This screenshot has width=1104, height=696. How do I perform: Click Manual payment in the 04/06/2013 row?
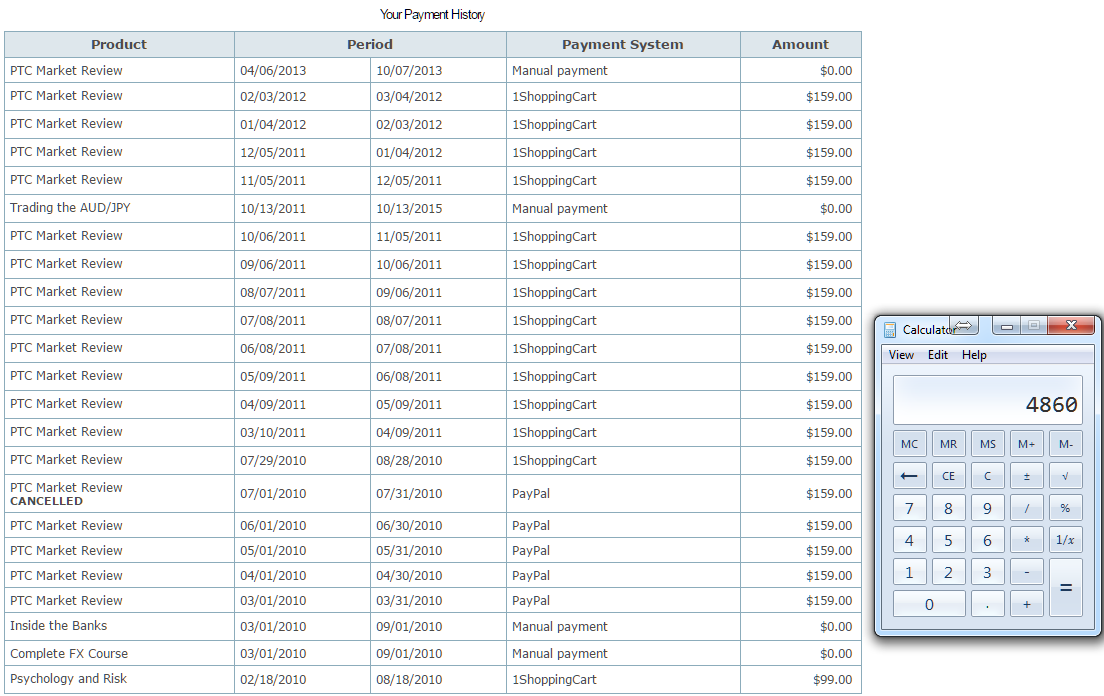(560, 70)
